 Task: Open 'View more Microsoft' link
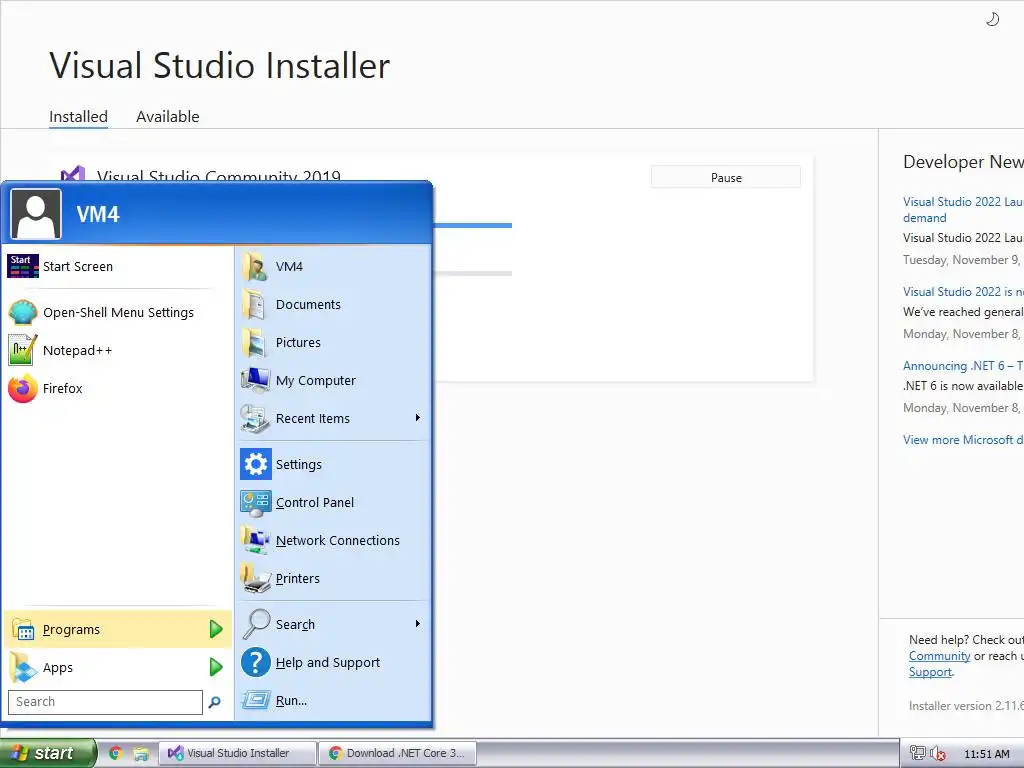pyautogui.click(x=963, y=440)
